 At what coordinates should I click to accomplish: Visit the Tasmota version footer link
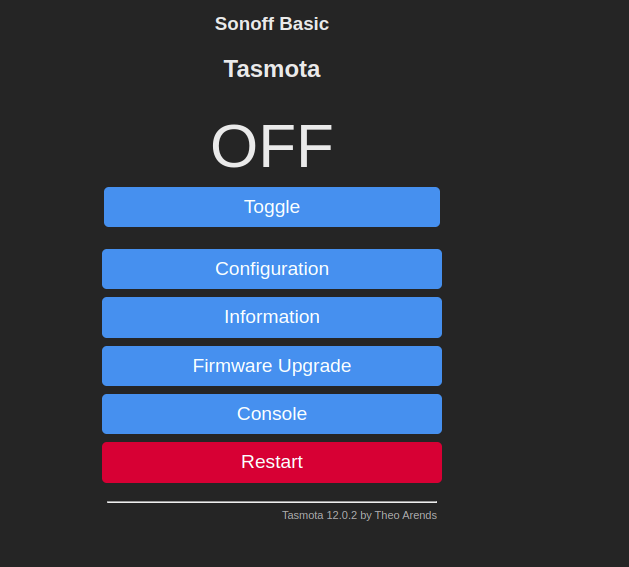(x=359, y=515)
